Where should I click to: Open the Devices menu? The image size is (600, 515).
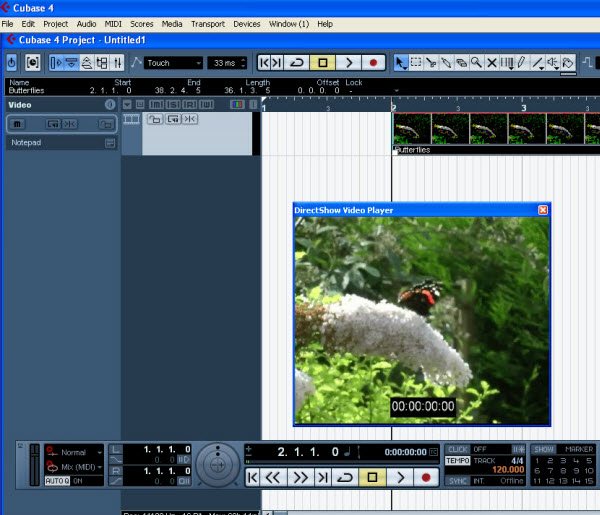tap(247, 24)
